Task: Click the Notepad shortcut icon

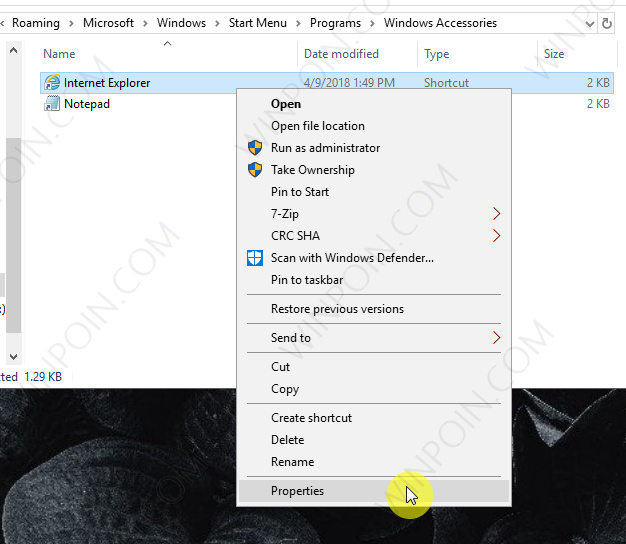Action: point(52,104)
